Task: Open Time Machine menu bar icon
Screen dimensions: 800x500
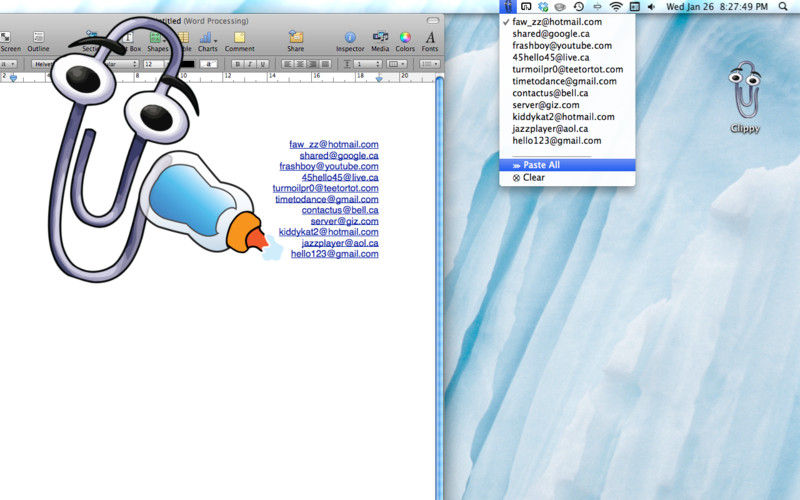Action: [579, 7]
